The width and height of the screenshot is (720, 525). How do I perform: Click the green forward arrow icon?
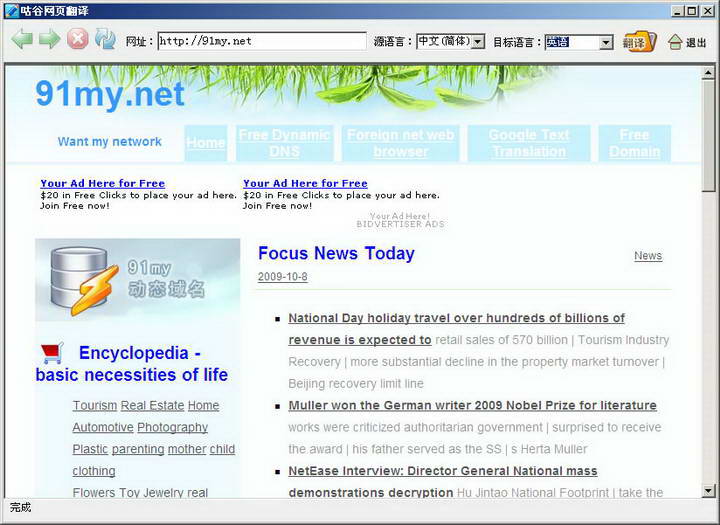coord(50,41)
